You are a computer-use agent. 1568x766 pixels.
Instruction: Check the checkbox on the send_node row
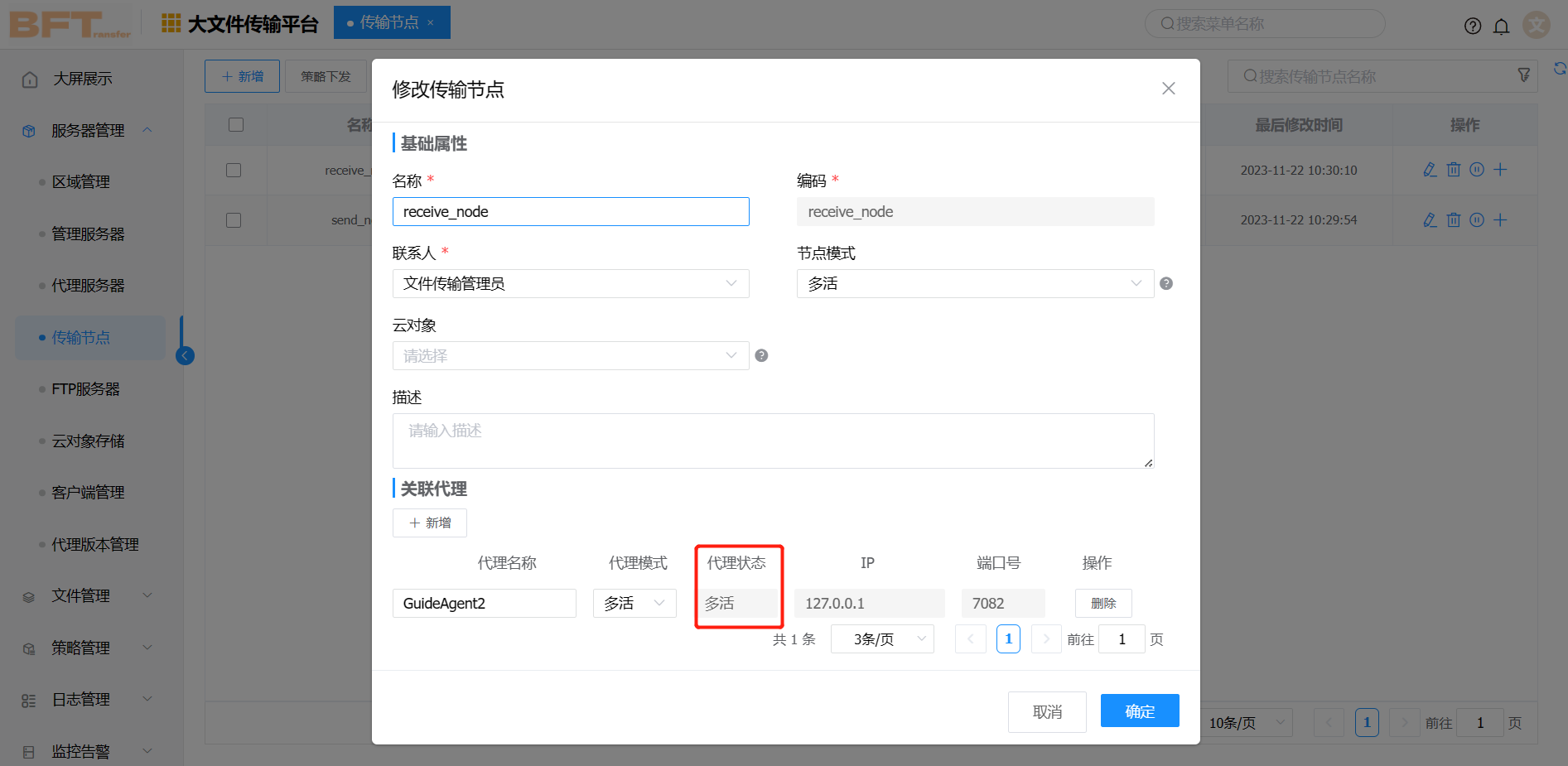click(x=234, y=219)
